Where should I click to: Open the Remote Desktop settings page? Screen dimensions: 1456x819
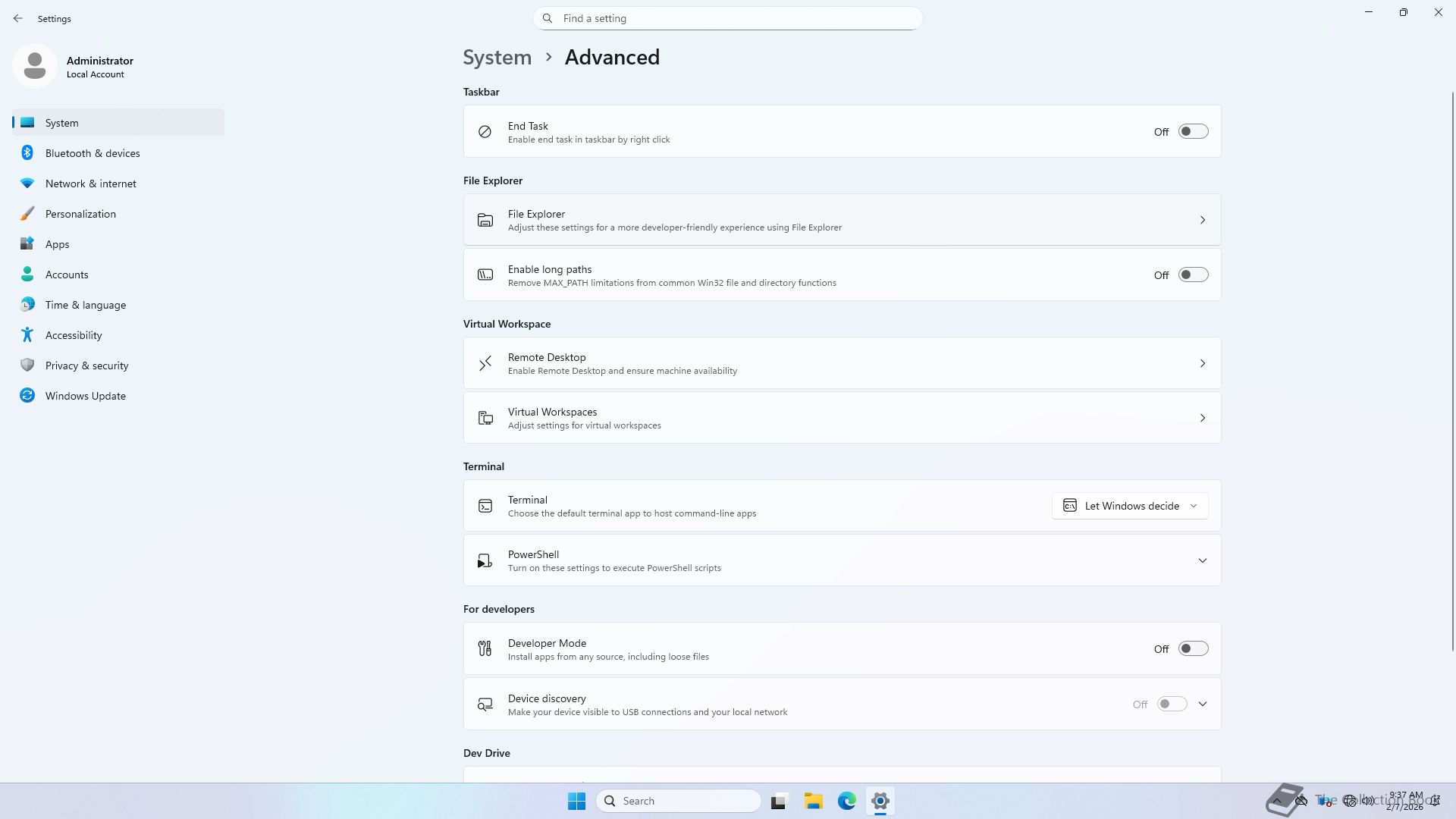click(x=842, y=363)
